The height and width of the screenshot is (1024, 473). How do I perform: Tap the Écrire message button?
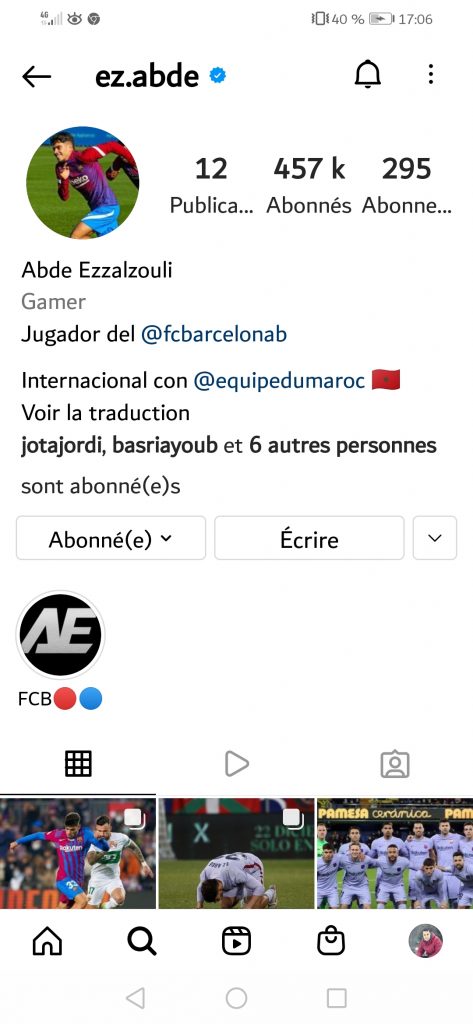[309, 538]
